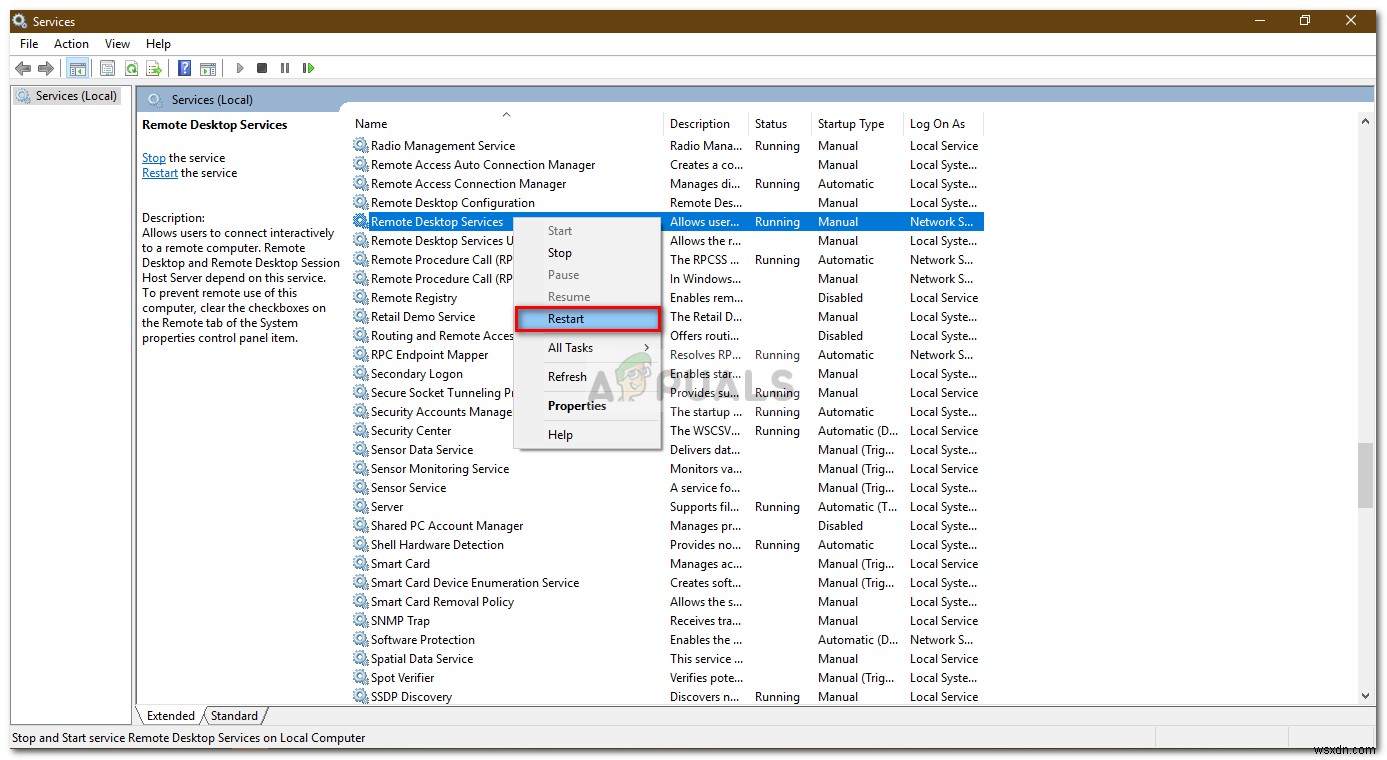Screen dimensions: 1387x760
Task: Select the Remote Access Connection Manager service
Action: [x=668, y=184]
